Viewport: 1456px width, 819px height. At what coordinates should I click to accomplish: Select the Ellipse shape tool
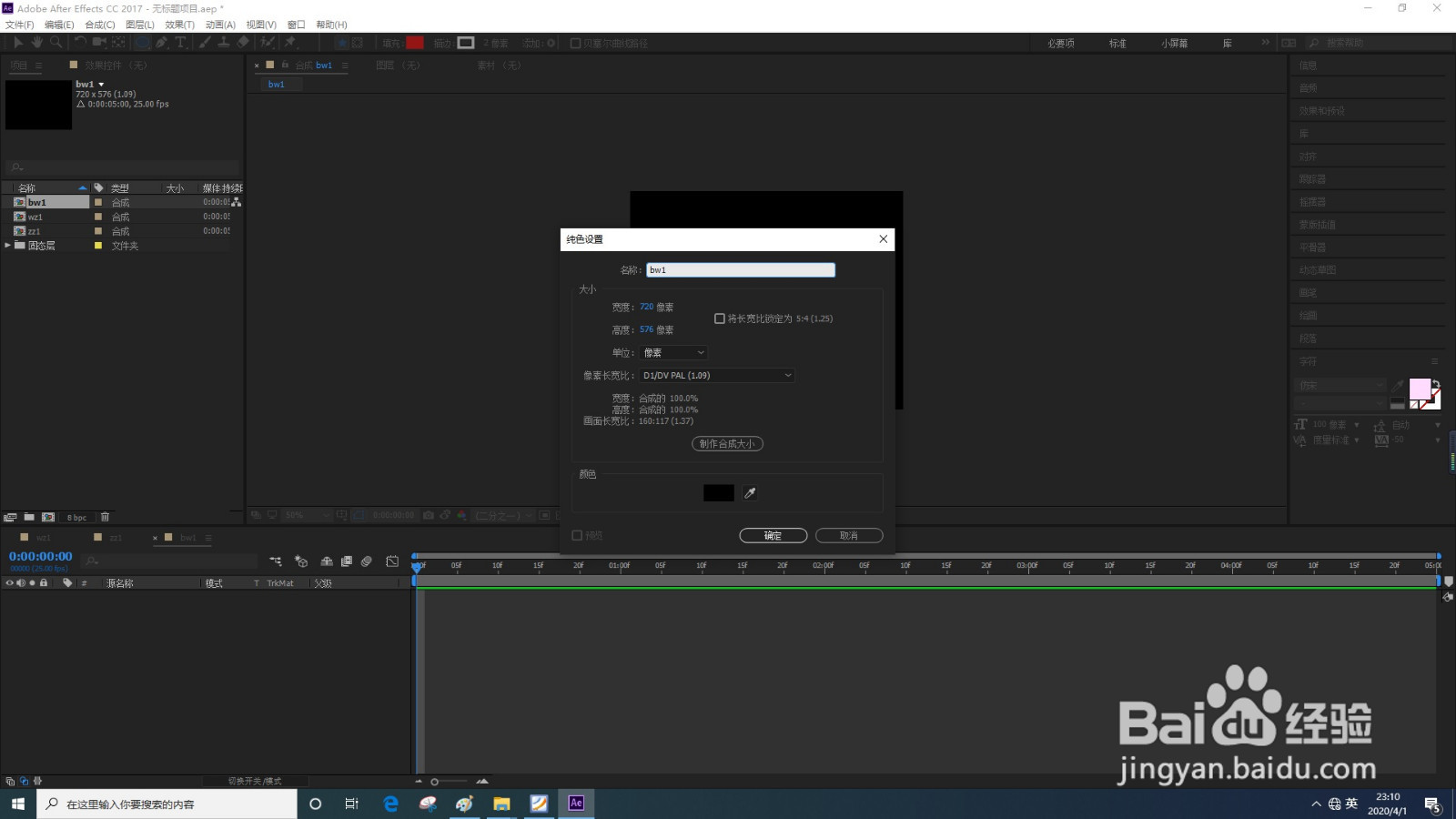pos(143,43)
